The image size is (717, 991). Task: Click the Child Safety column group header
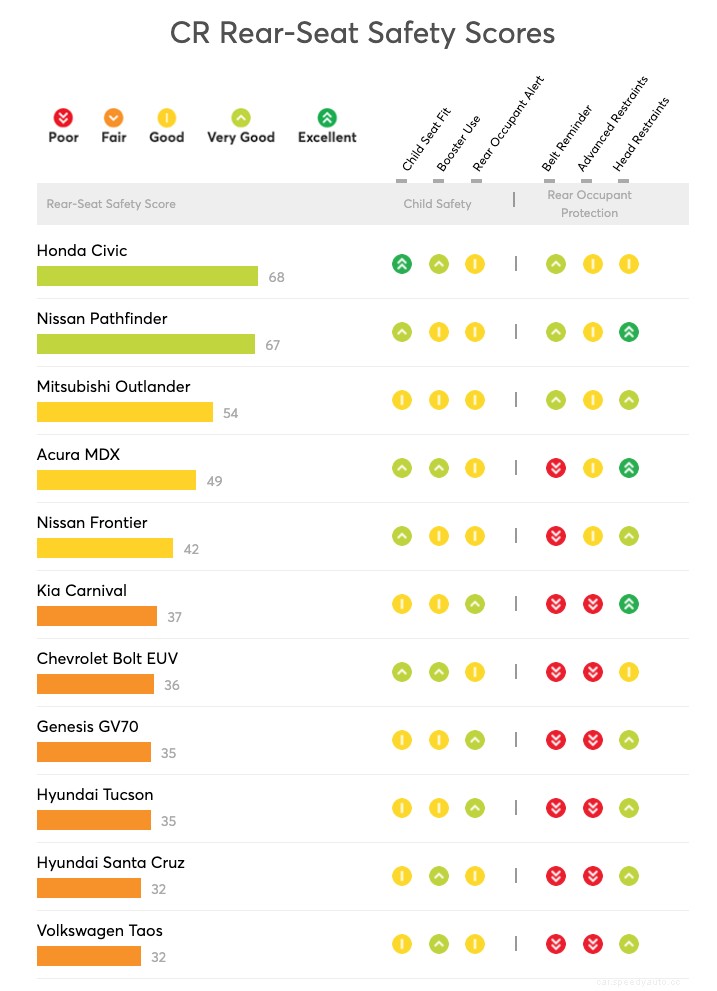click(x=437, y=204)
